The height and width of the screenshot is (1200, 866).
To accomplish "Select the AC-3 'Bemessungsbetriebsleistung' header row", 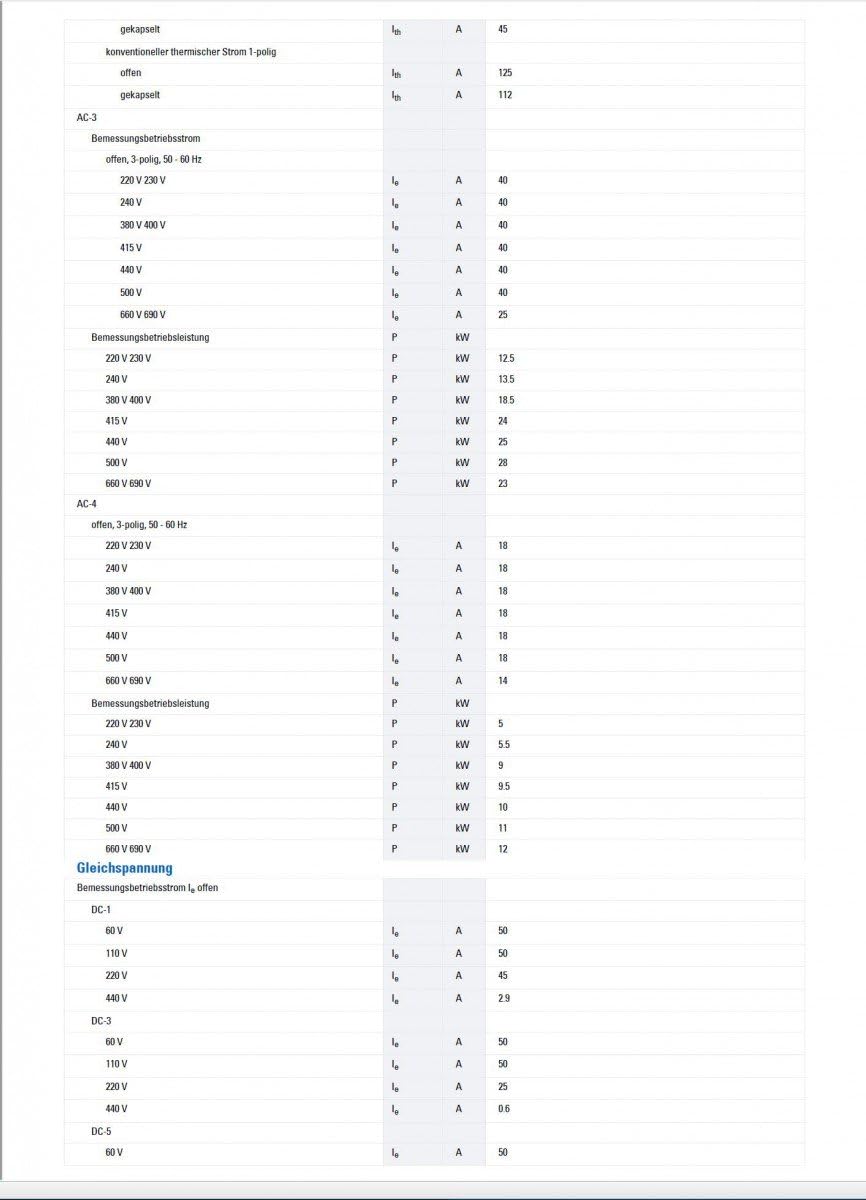I will point(434,337).
